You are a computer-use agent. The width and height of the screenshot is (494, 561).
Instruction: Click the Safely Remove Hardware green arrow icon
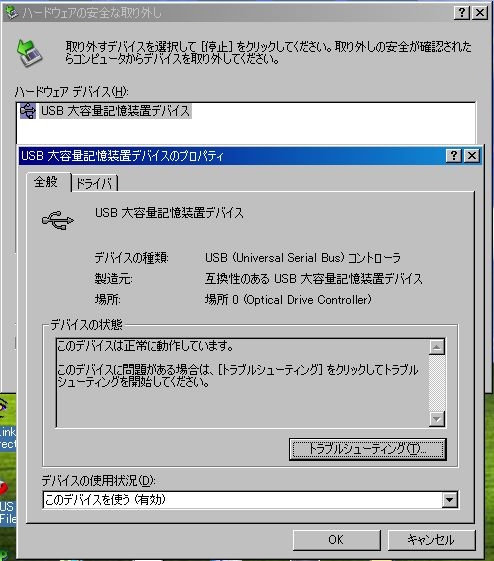[29, 53]
